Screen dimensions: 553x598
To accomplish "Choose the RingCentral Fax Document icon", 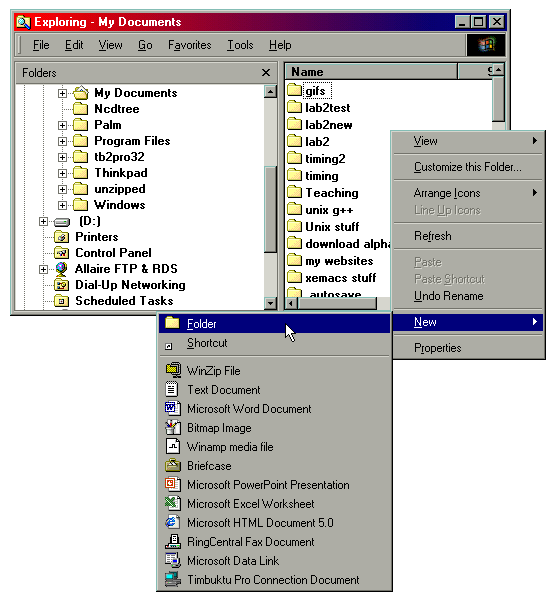I will pyautogui.click(x=173, y=541).
